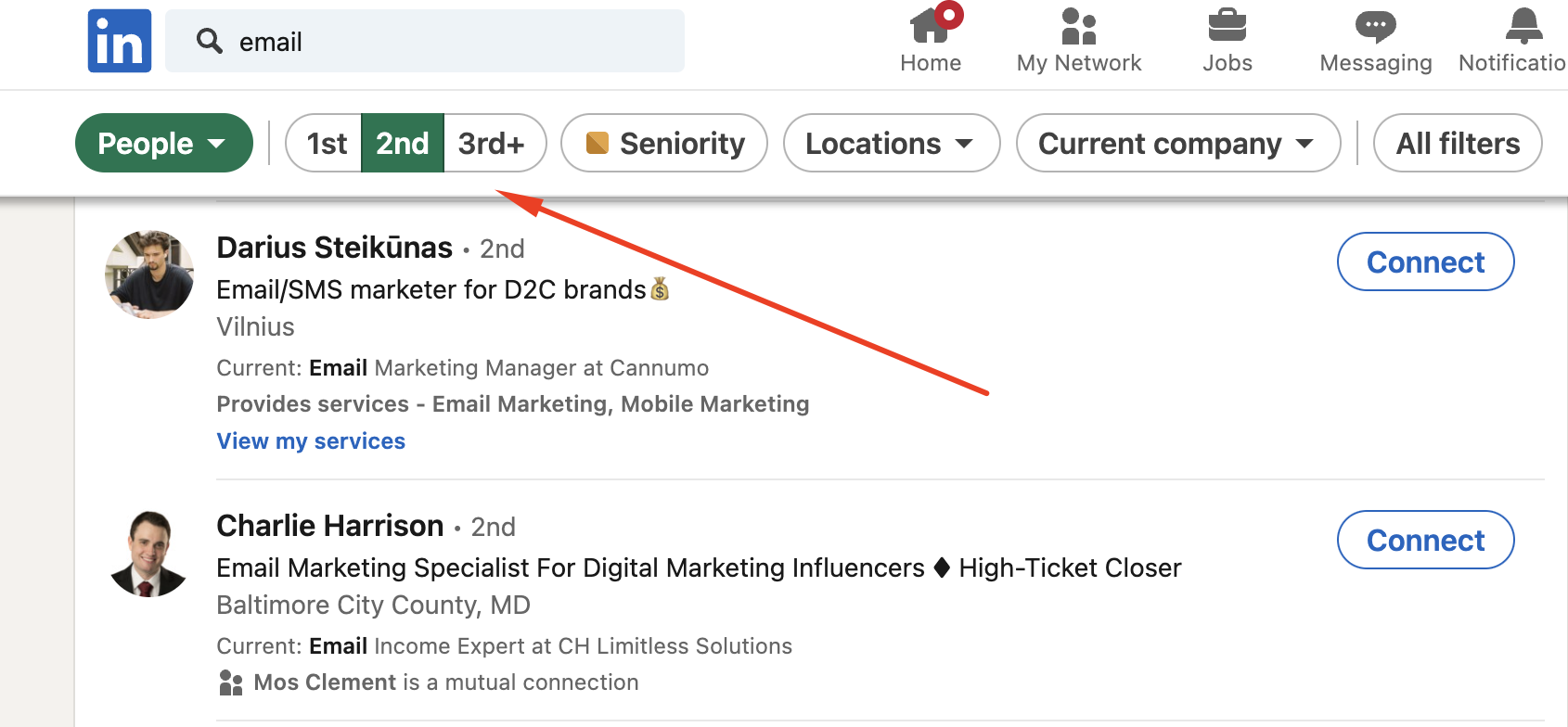
Task: Toggle the 1st connections filter
Action: coord(326,143)
